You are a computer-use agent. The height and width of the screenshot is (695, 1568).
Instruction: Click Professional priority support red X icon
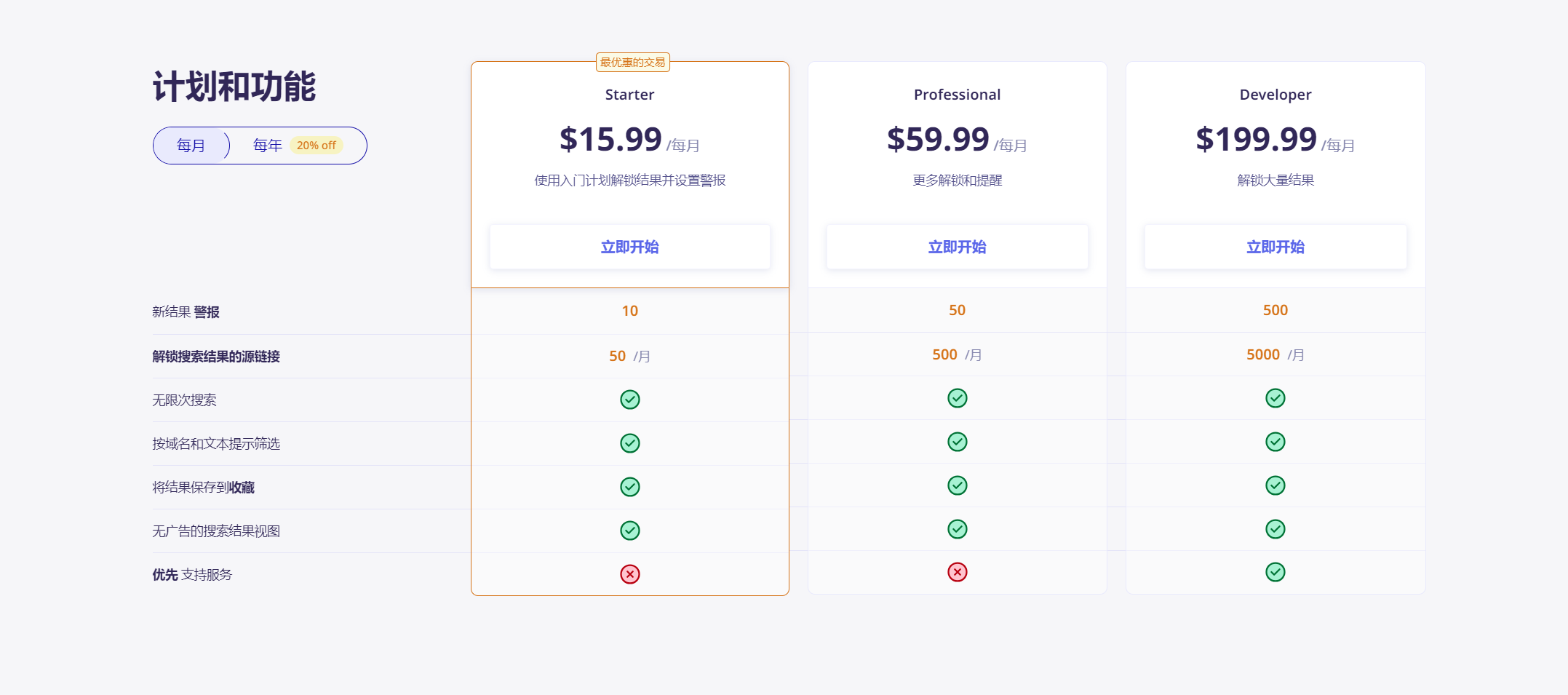957,572
